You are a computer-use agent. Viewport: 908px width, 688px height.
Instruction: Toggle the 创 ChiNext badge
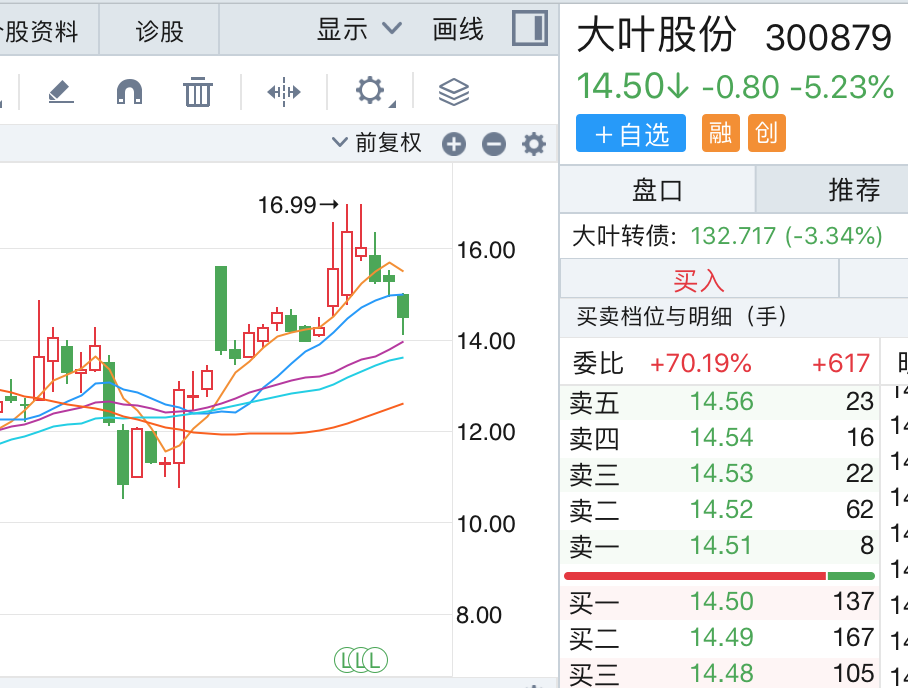(766, 133)
